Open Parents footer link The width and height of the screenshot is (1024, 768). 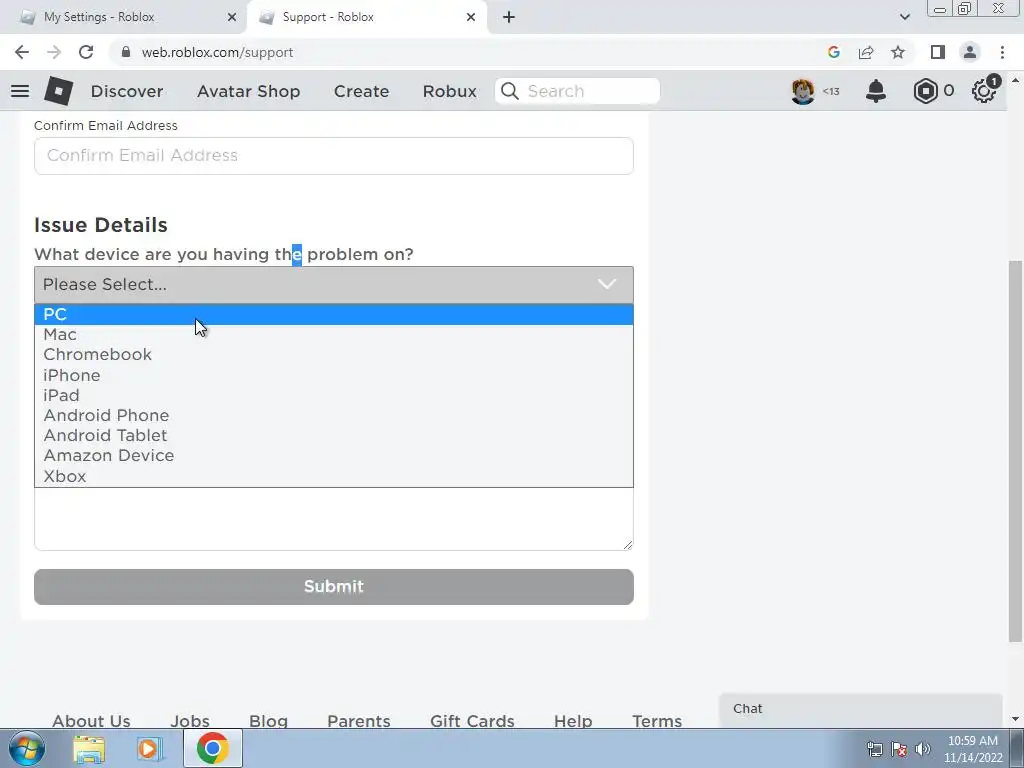[359, 720]
